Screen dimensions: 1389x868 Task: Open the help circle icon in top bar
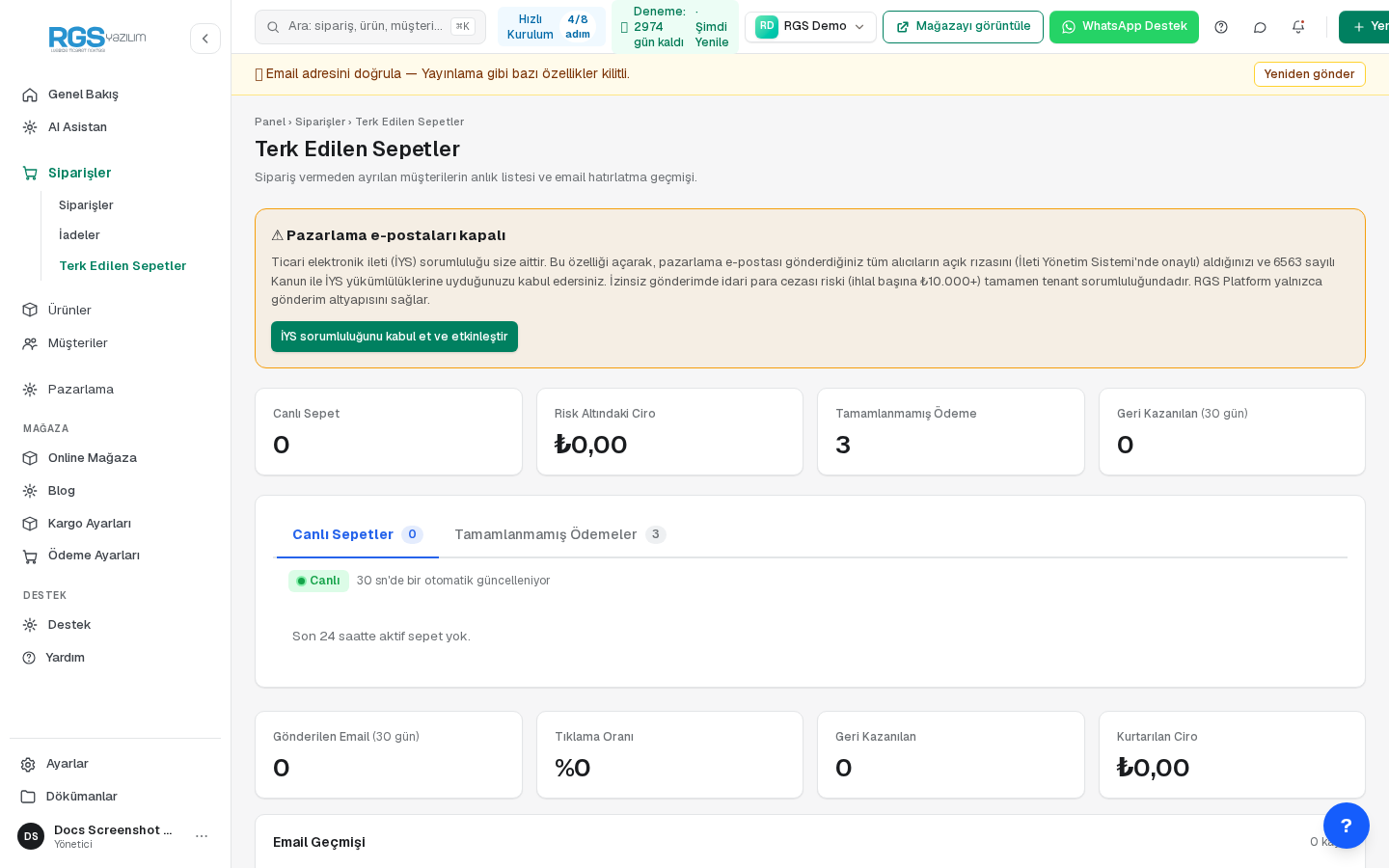click(1221, 27)
